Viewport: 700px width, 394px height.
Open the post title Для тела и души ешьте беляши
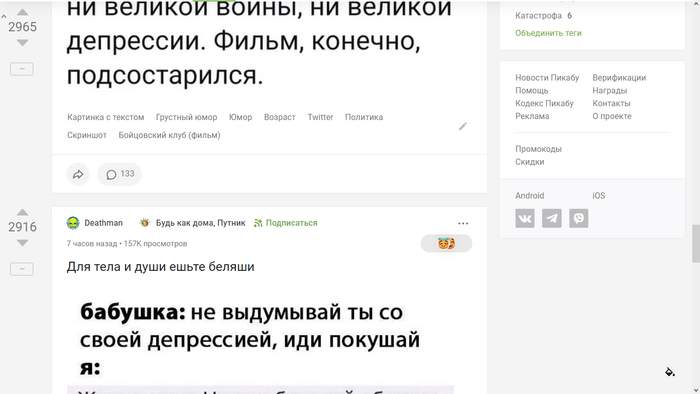pos(161,267)
